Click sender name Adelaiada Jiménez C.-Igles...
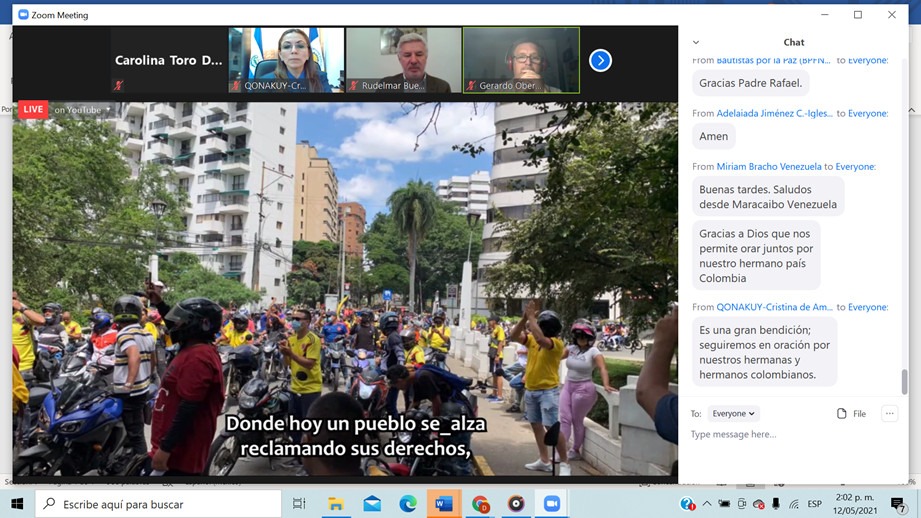This screenshot has height=518, width=921. pyautogui.click(x=774, y=113)
